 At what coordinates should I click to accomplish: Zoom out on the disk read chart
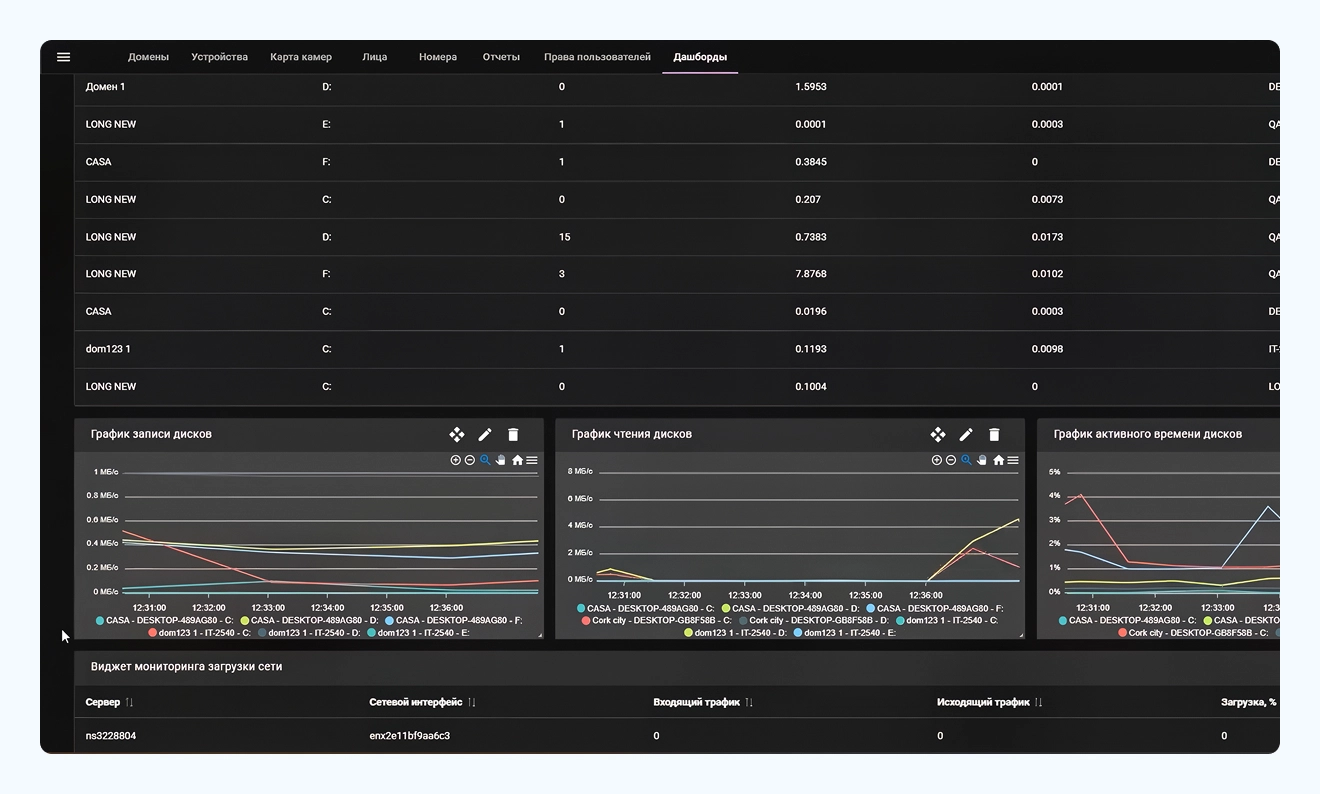[x=951, y=460]
